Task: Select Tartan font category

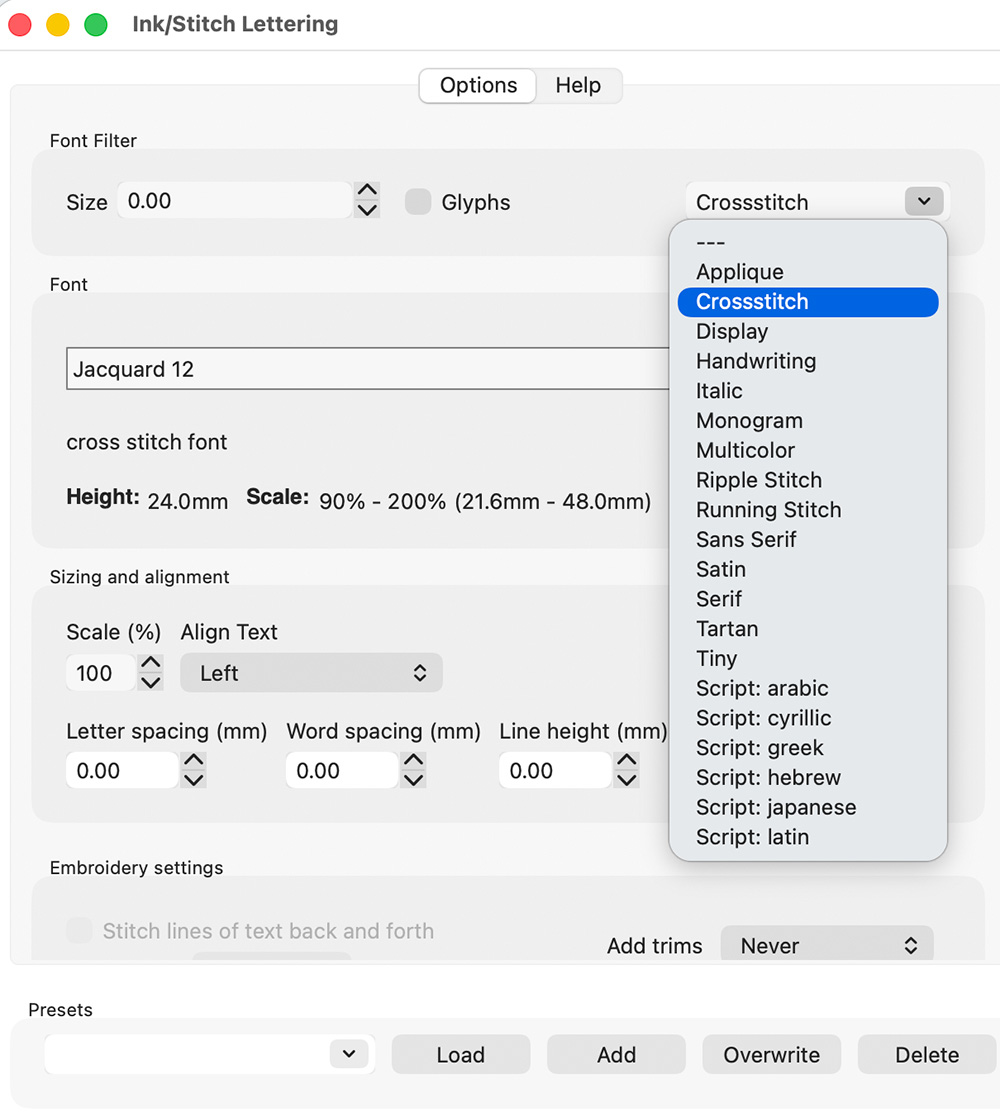Action: [x=808, y=629]
